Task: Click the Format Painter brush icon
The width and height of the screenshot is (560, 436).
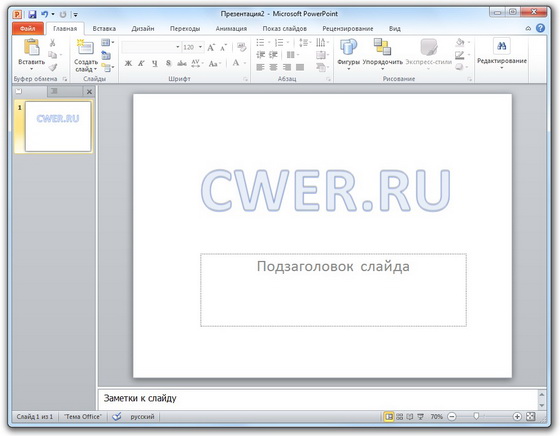Action: coord(53,67)
